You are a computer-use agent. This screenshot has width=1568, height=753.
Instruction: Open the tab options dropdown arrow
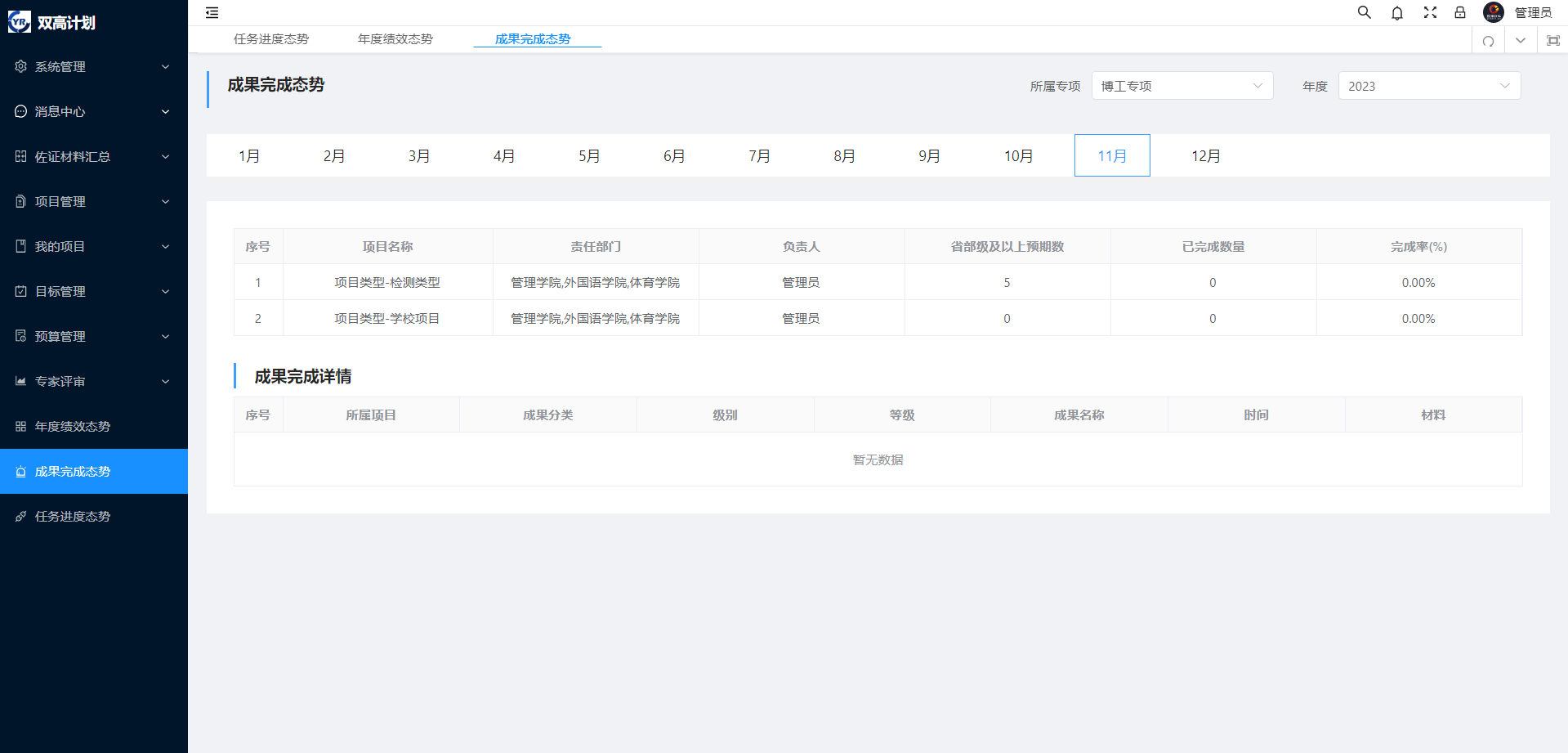point(1521,41)
